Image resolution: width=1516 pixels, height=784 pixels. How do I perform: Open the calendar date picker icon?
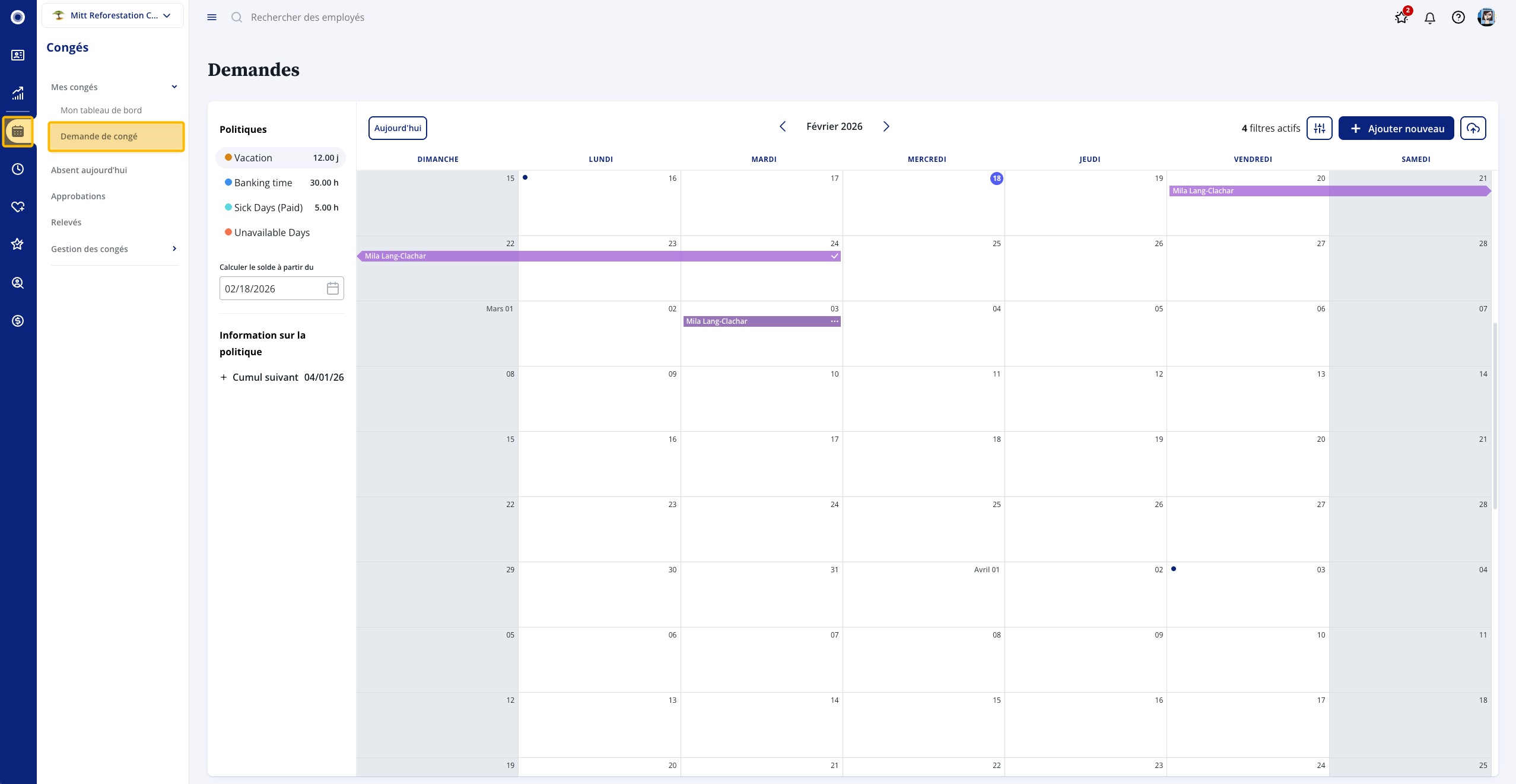click(332, 289)
